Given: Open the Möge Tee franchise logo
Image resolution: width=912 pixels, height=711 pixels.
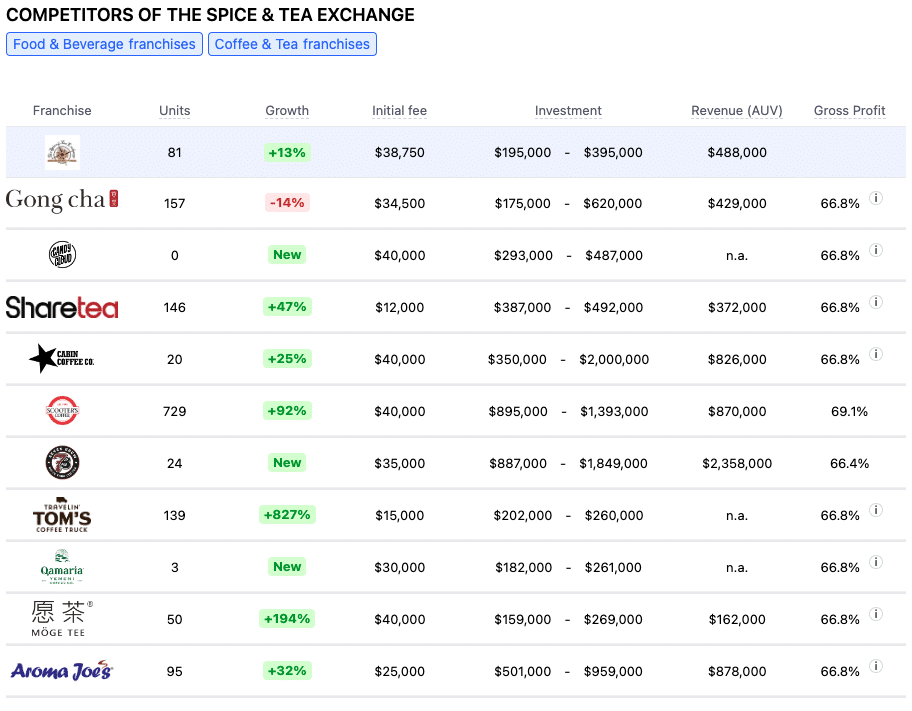Looking at the screenshot, I should pos(62,618).
